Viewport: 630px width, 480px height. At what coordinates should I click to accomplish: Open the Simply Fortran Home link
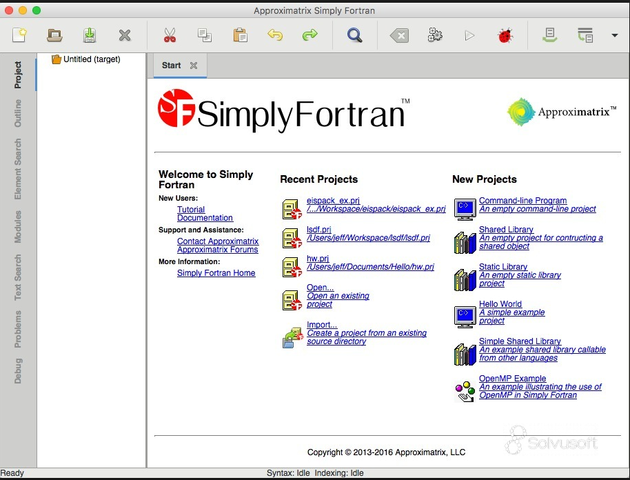(216, 273)
